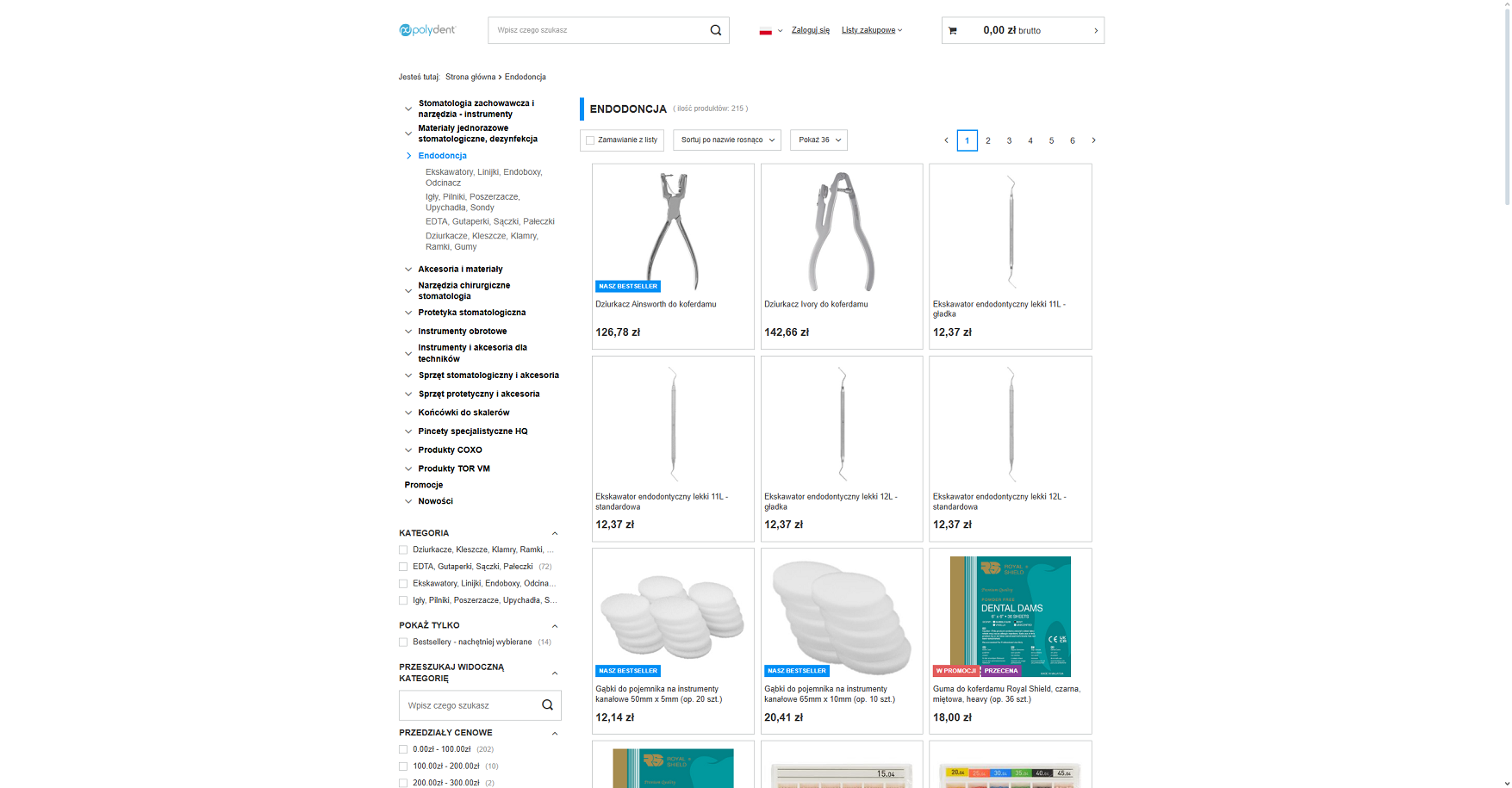Screen dimensions: 1512x788
Task: Click the category search magnifier icon
Action: tap(547, 705)
